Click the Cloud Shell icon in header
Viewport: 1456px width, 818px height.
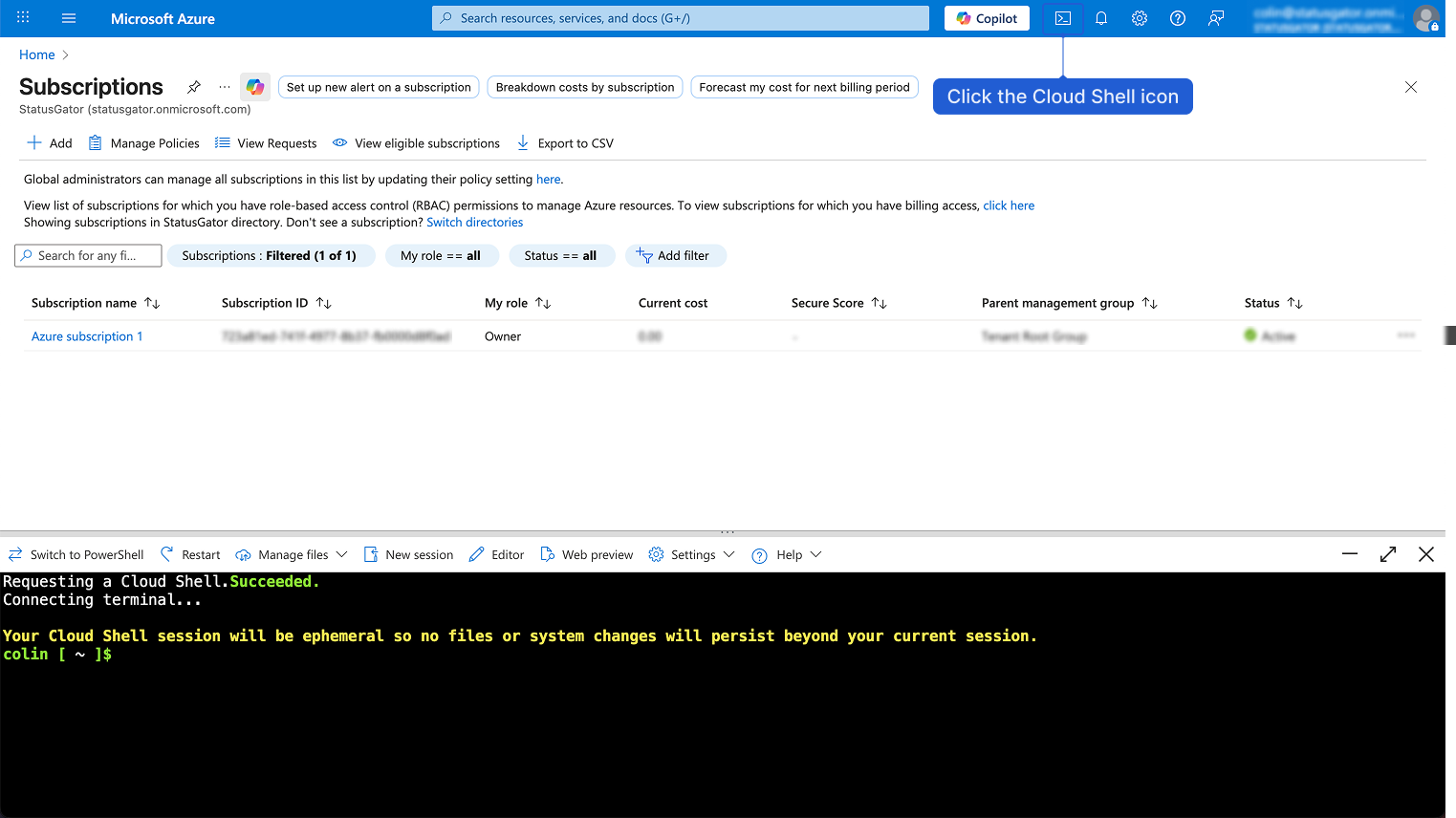coord(1063,18)
